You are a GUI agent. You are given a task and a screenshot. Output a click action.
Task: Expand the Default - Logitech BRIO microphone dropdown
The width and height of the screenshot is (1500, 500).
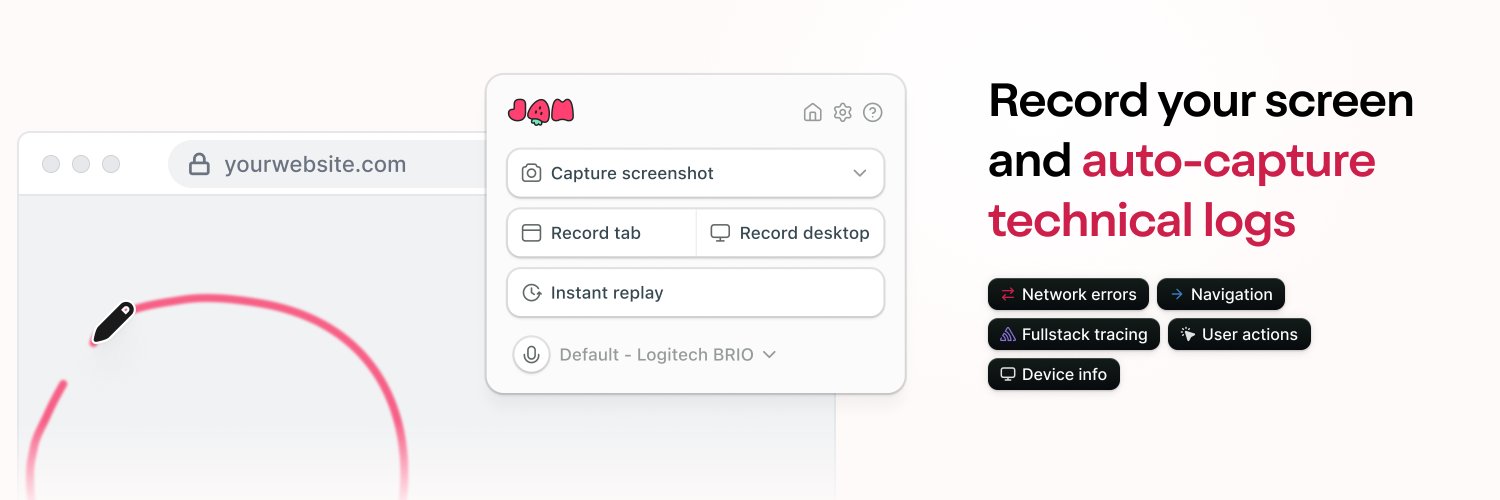(x=668, y=354)
